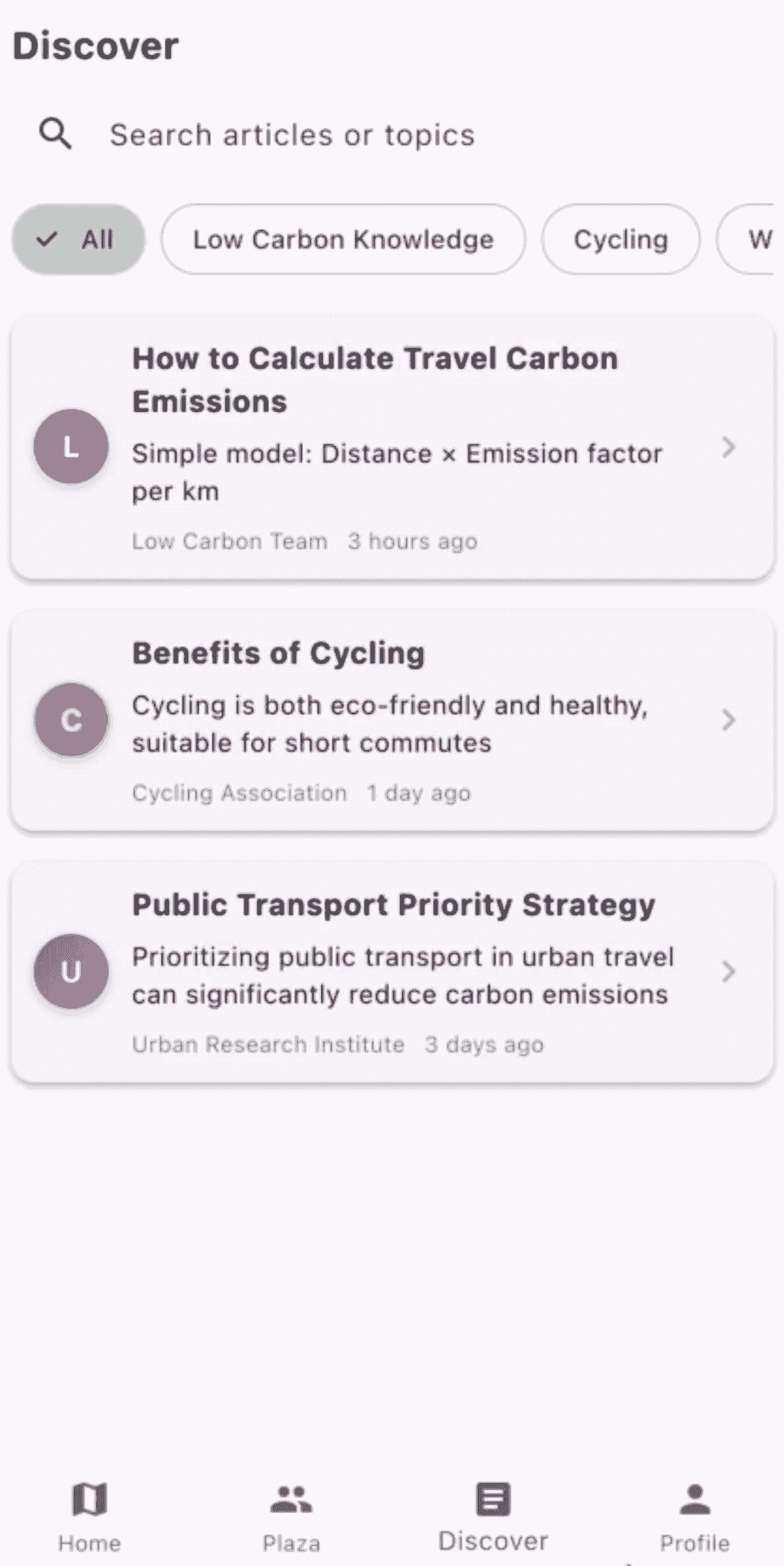
Task: Switch to the Plaza tab label
Action: coord(291,1544)
